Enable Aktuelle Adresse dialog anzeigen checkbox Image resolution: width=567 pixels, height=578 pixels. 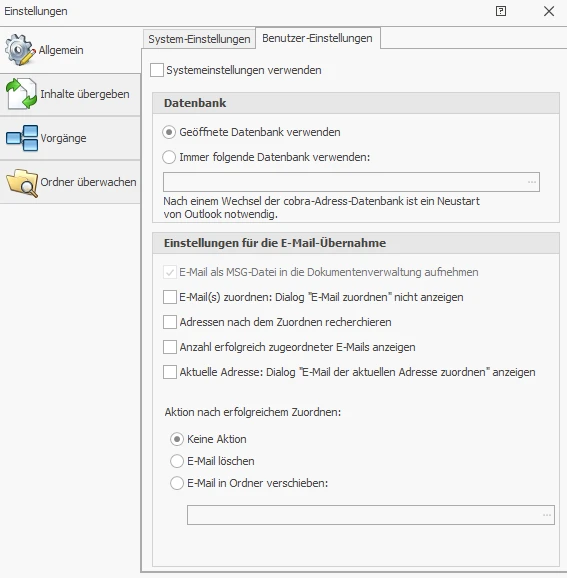pos(170,372)
